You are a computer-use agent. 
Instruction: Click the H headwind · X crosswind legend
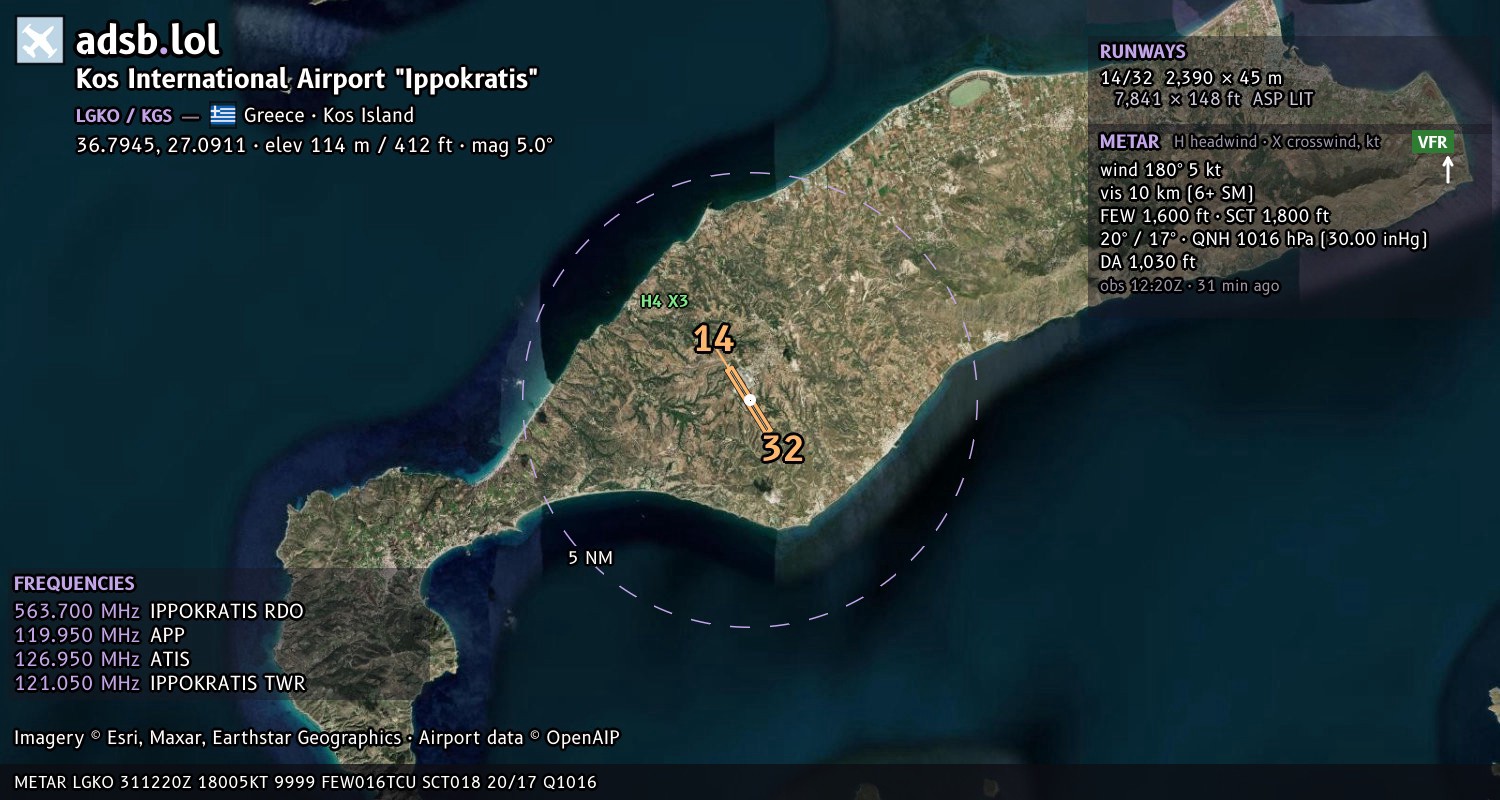click(x=1277, y=142)
